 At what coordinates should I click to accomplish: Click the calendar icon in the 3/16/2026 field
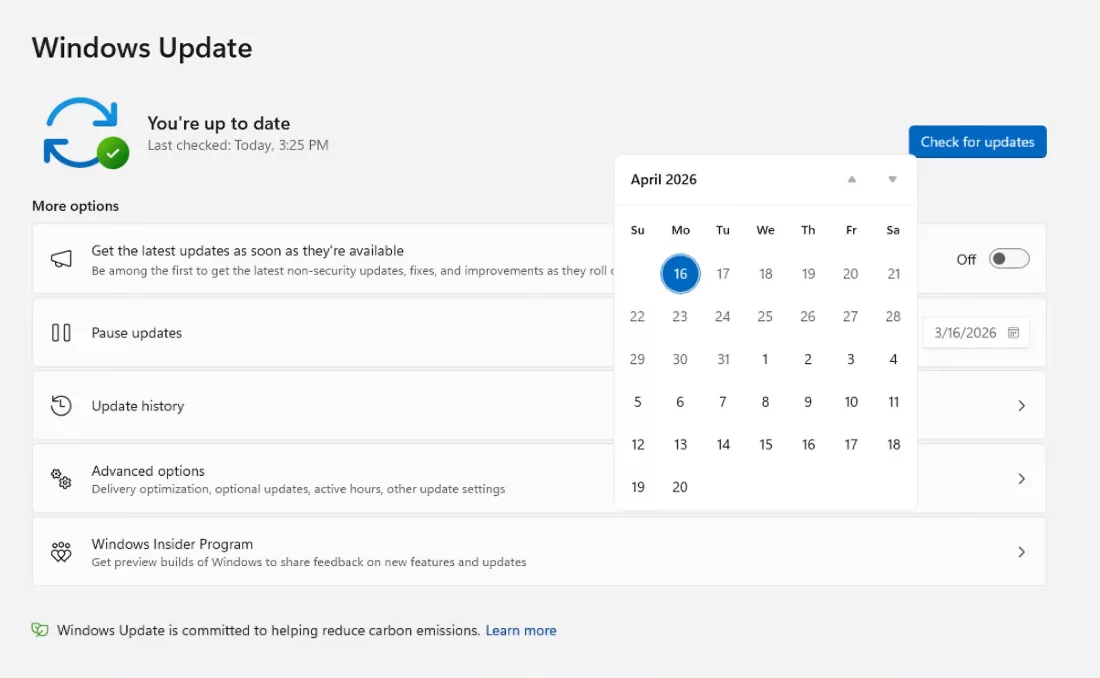1013,333
